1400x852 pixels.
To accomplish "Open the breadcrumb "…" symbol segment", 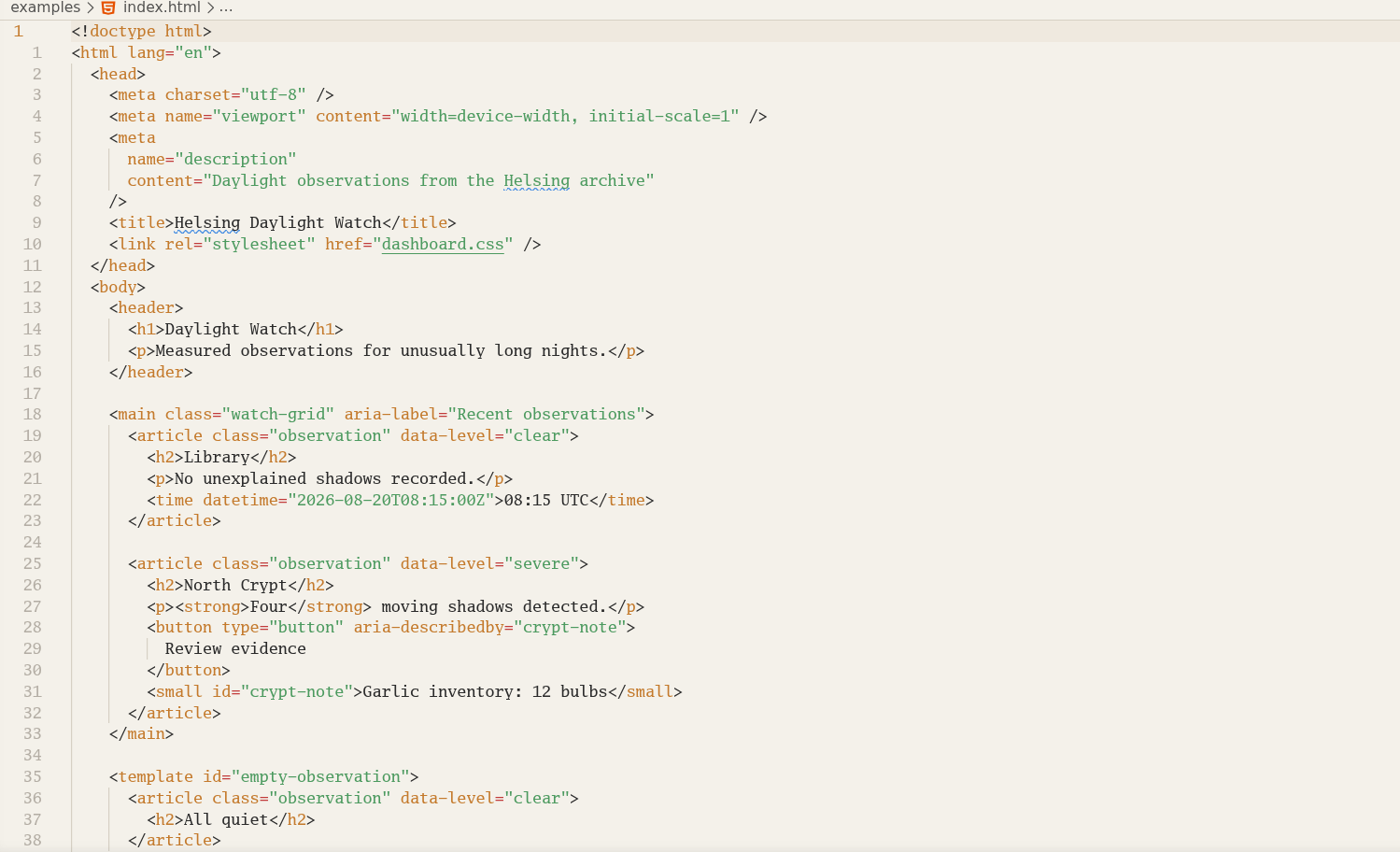I will click(x=226, y=7).
